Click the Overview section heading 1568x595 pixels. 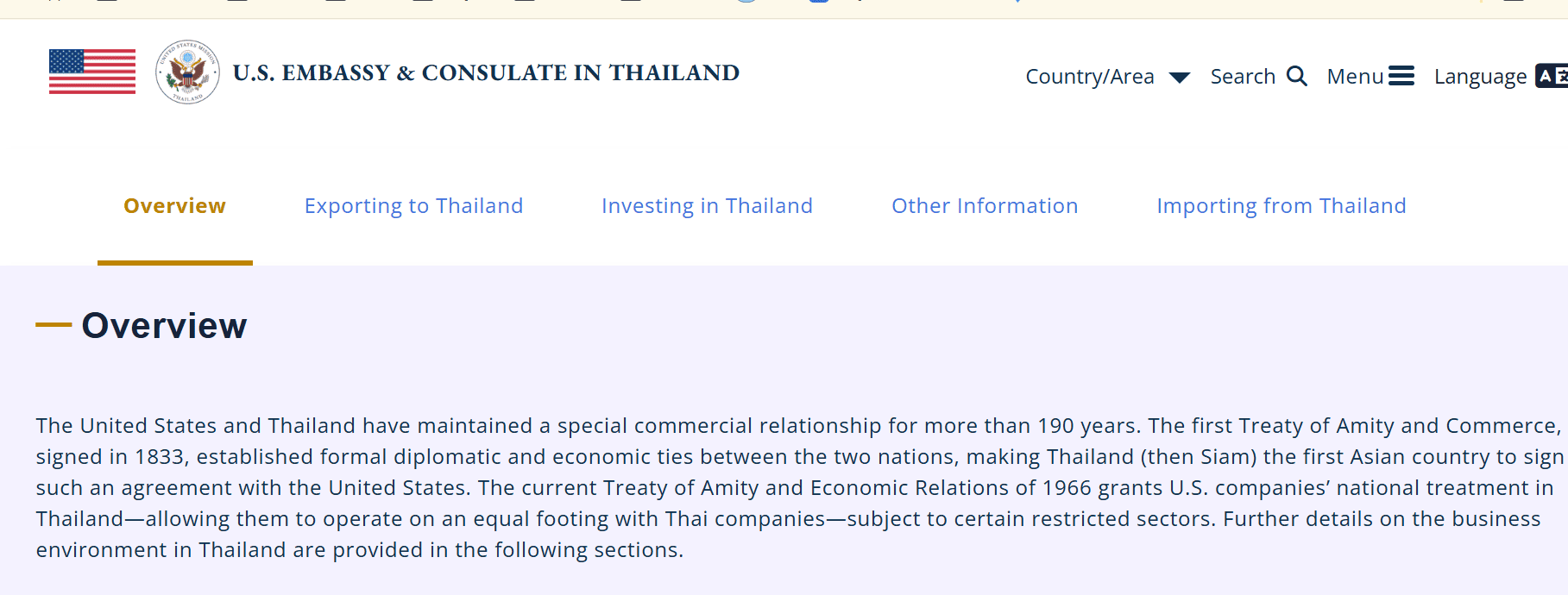click(x=164, y=326)
